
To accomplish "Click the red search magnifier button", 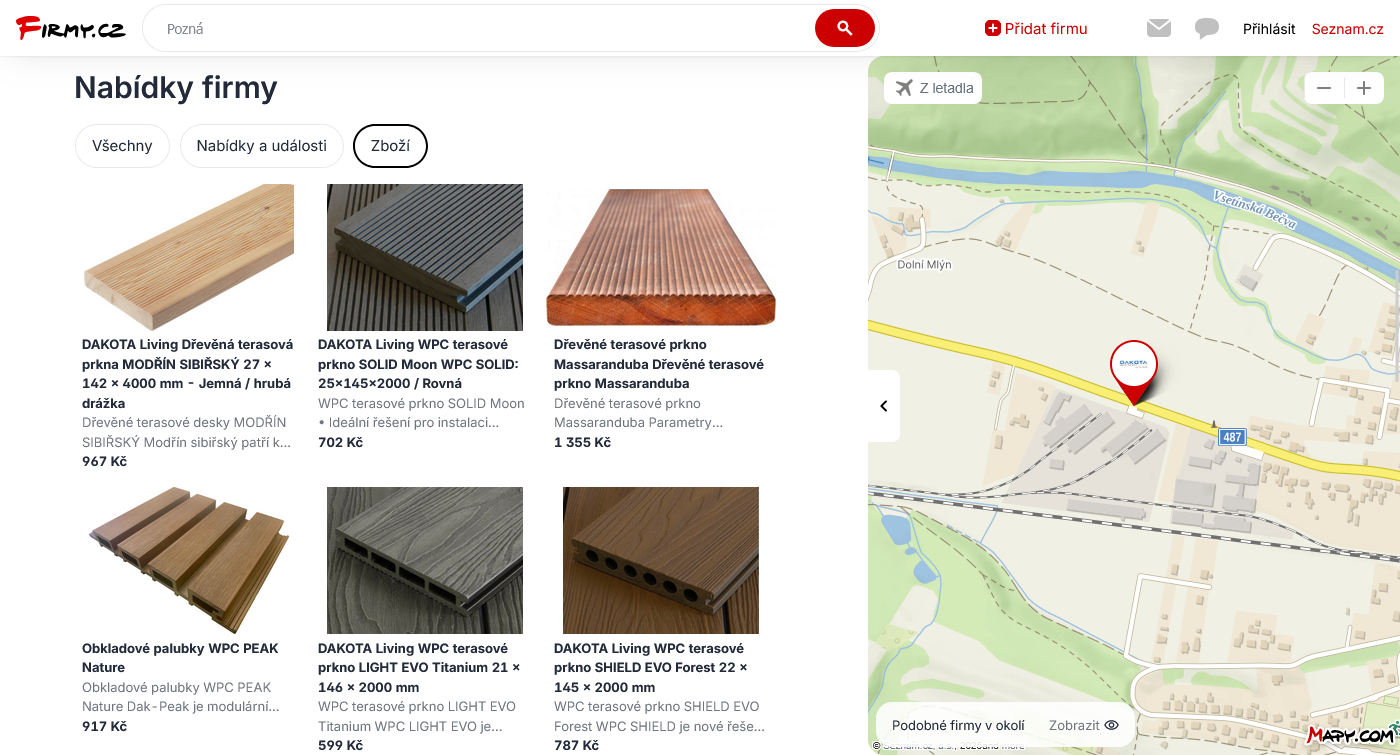I will 845,28.
